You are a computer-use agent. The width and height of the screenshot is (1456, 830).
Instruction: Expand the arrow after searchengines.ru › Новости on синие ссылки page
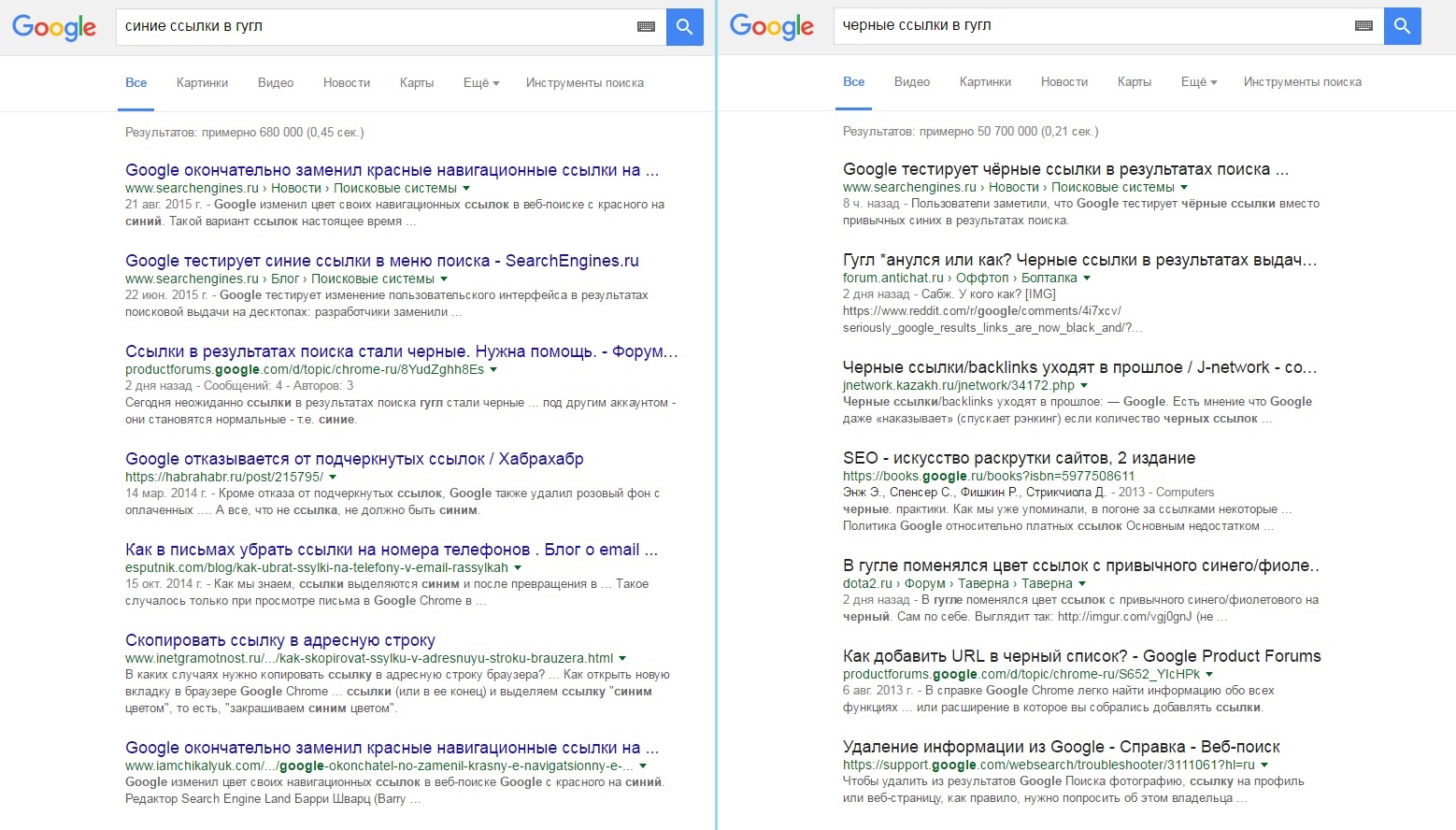[466, 188]
